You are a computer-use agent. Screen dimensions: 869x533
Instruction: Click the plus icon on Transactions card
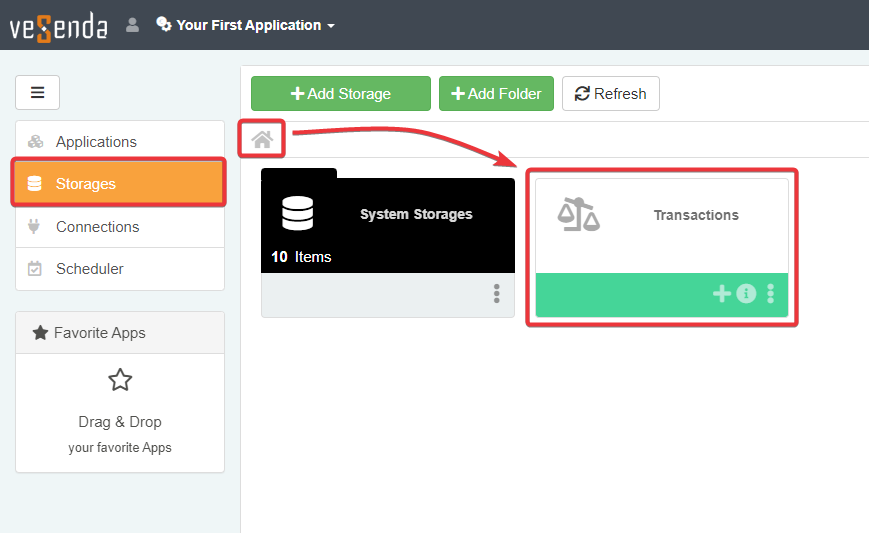coord(721,294)
